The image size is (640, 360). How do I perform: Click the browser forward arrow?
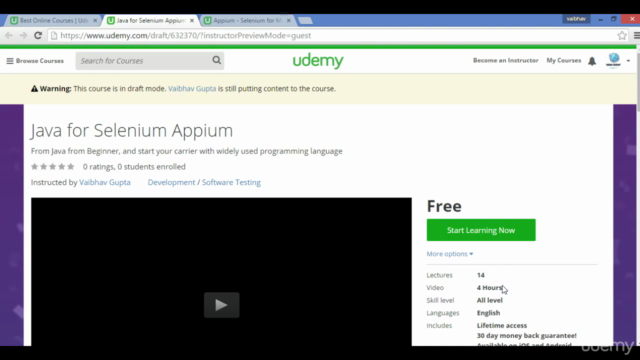[x=23, y=36]
